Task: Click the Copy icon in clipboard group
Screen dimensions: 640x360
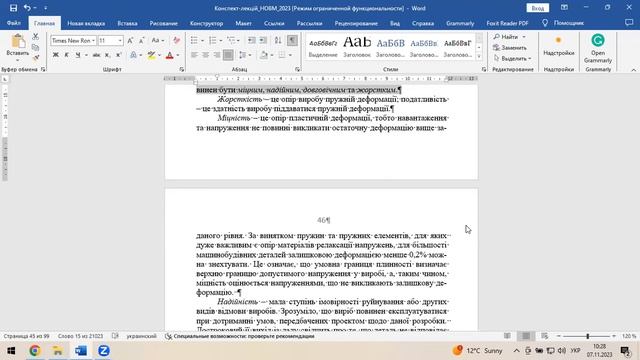Action: (x=36, y=47)
